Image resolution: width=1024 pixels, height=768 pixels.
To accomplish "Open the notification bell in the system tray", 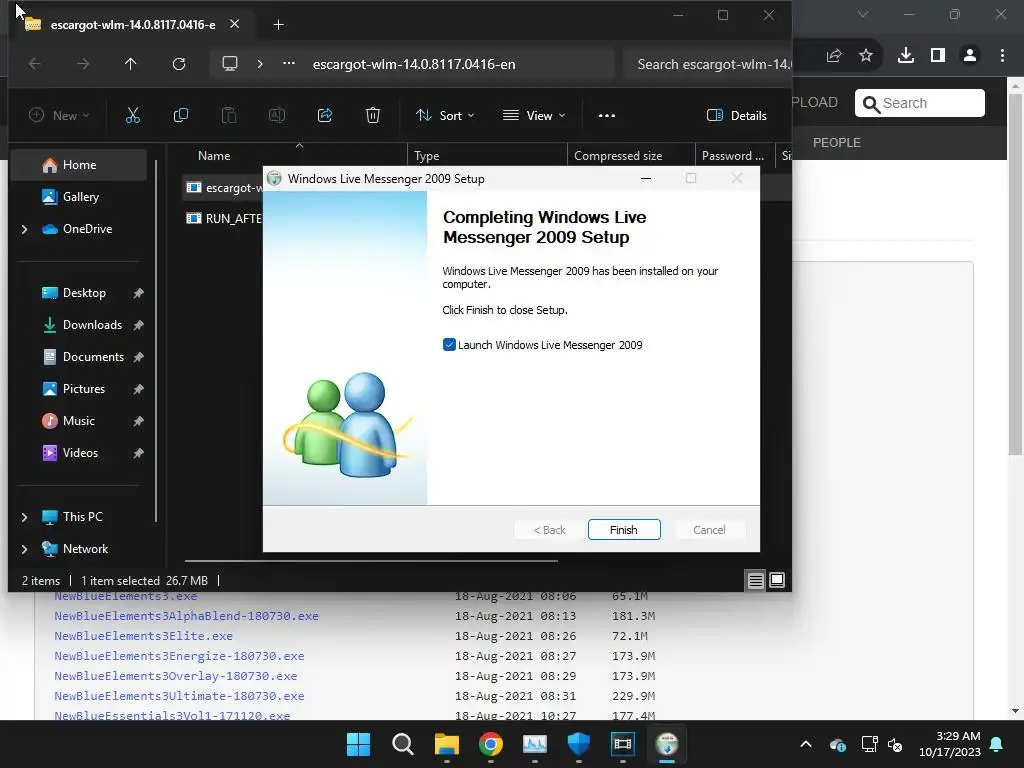I will coord(997,744).
